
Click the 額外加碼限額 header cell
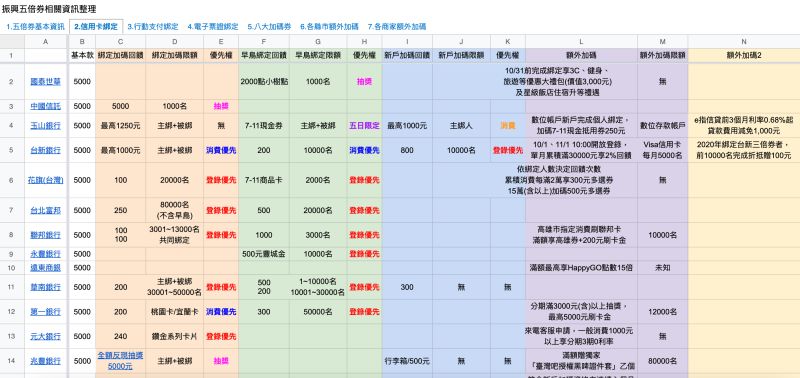662,56
